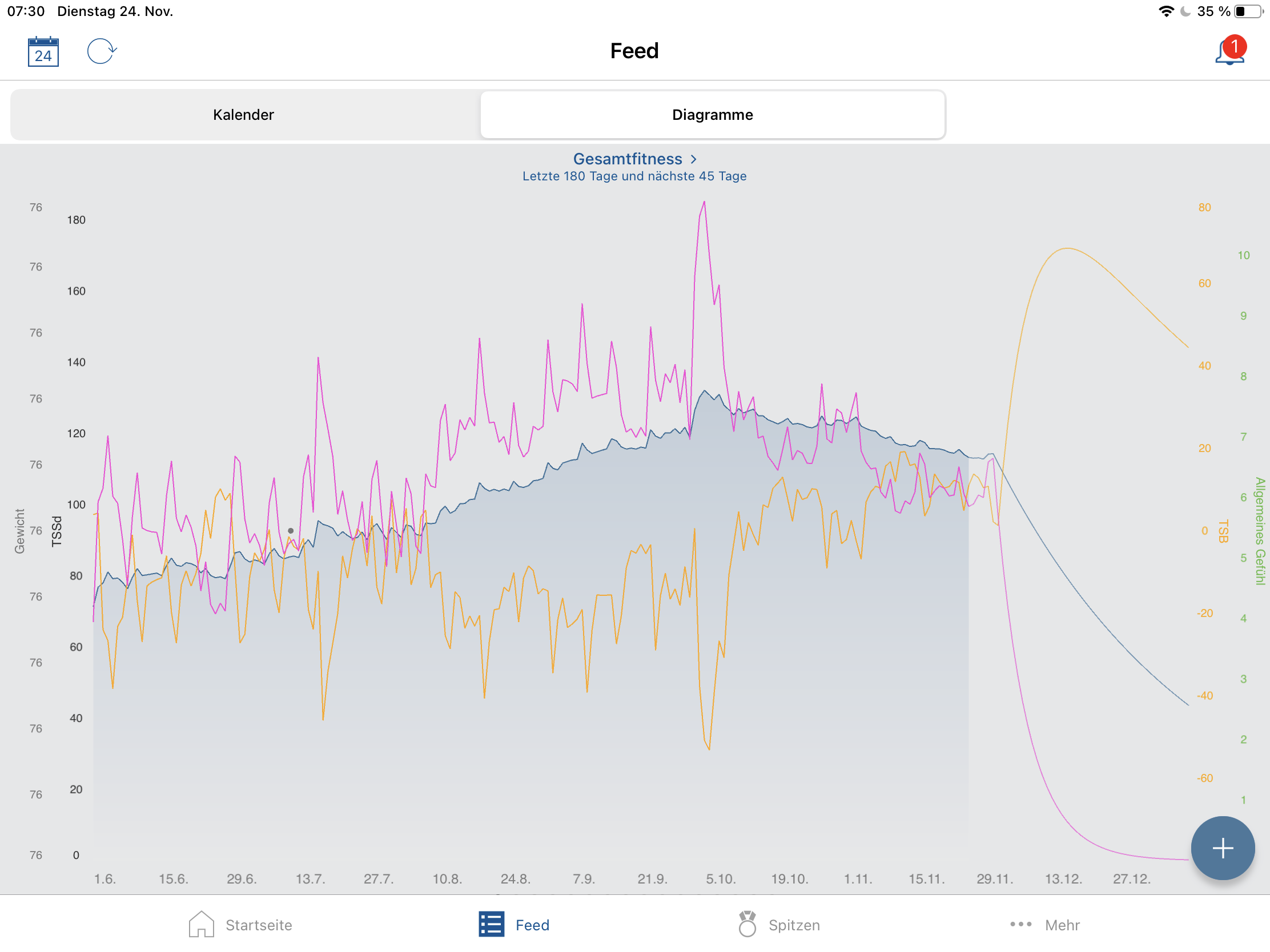Go to the Startseite tab label
Image resolution: width=1270 pixels, height=952 pixels.
pyautogui.click(x=259, y=925)
